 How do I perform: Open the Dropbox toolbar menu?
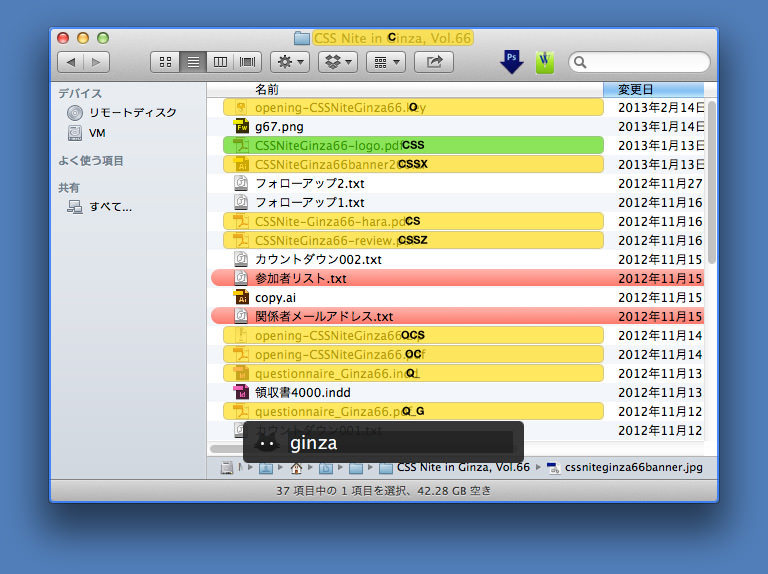(338, 62)
